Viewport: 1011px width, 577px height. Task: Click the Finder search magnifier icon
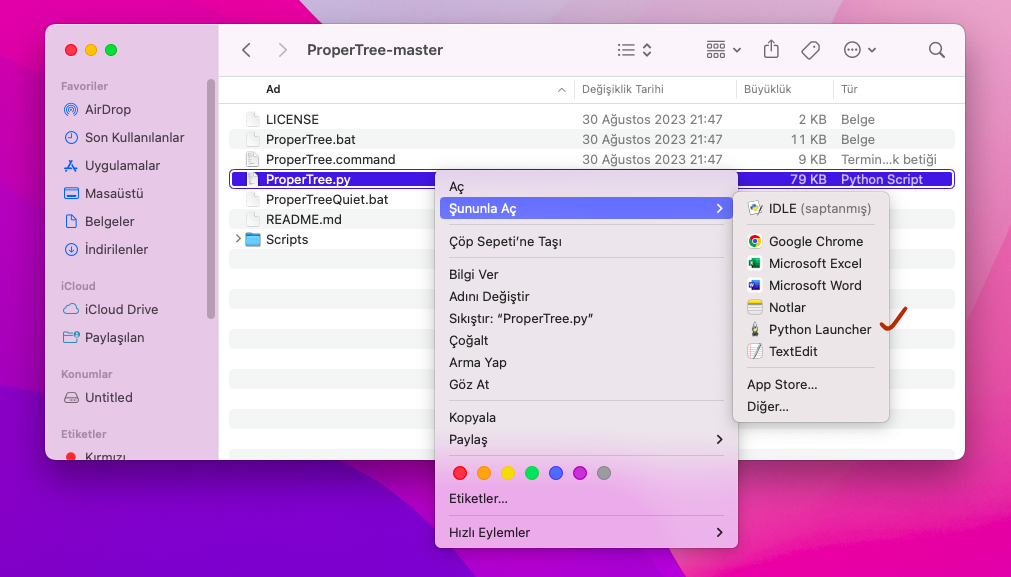click(936, 50)
